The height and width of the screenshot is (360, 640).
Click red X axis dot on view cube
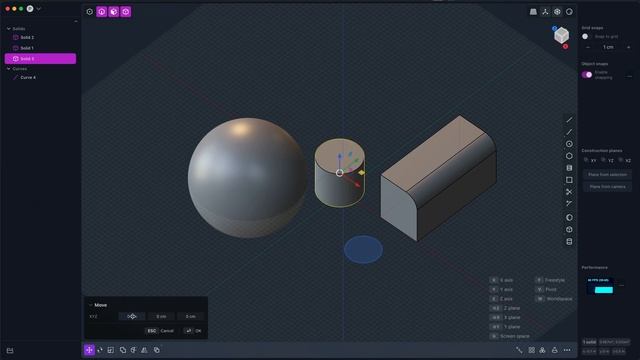(x=565, y=47)
